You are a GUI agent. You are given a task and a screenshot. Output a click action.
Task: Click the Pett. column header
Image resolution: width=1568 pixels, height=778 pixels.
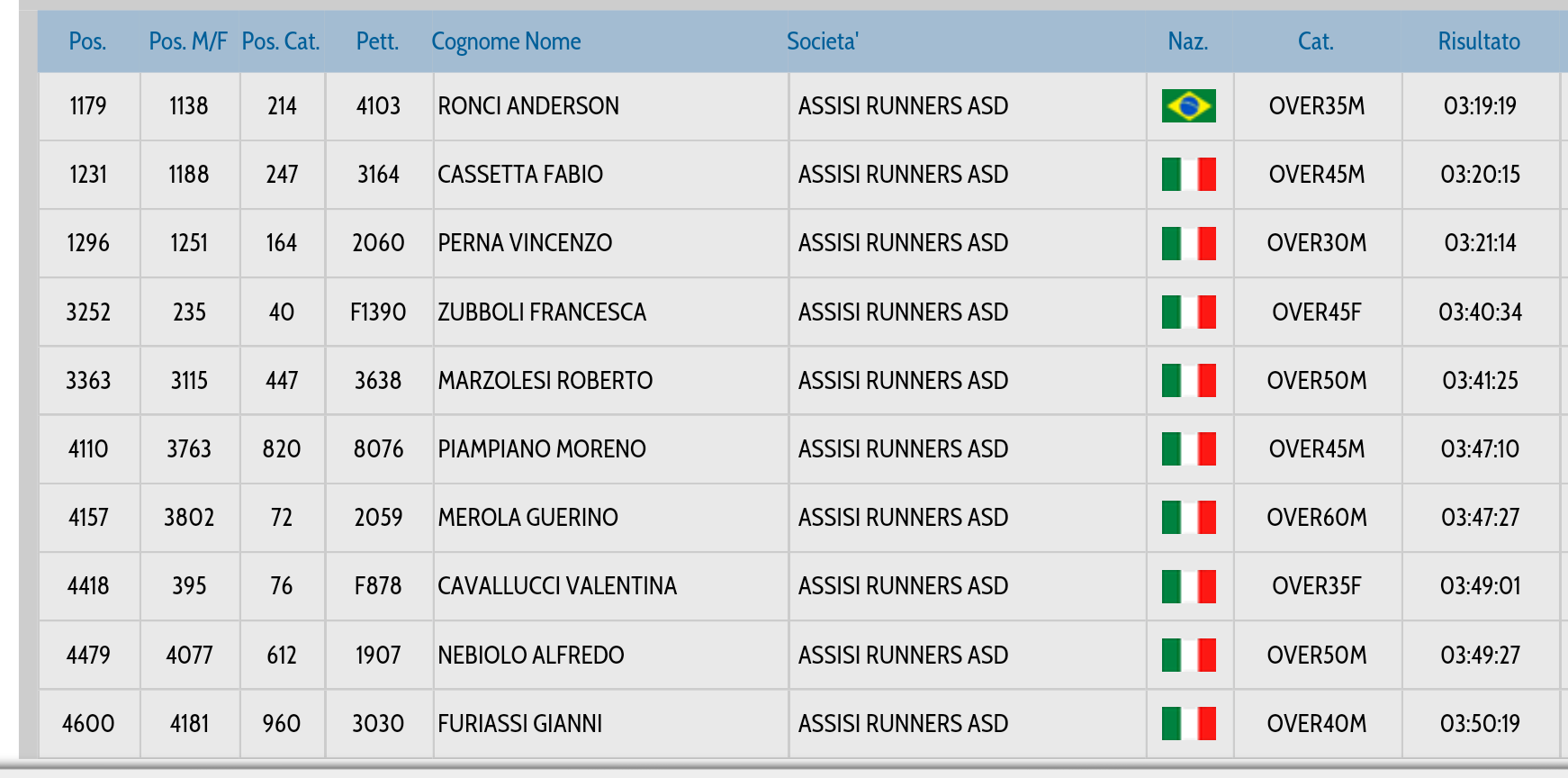377,41
